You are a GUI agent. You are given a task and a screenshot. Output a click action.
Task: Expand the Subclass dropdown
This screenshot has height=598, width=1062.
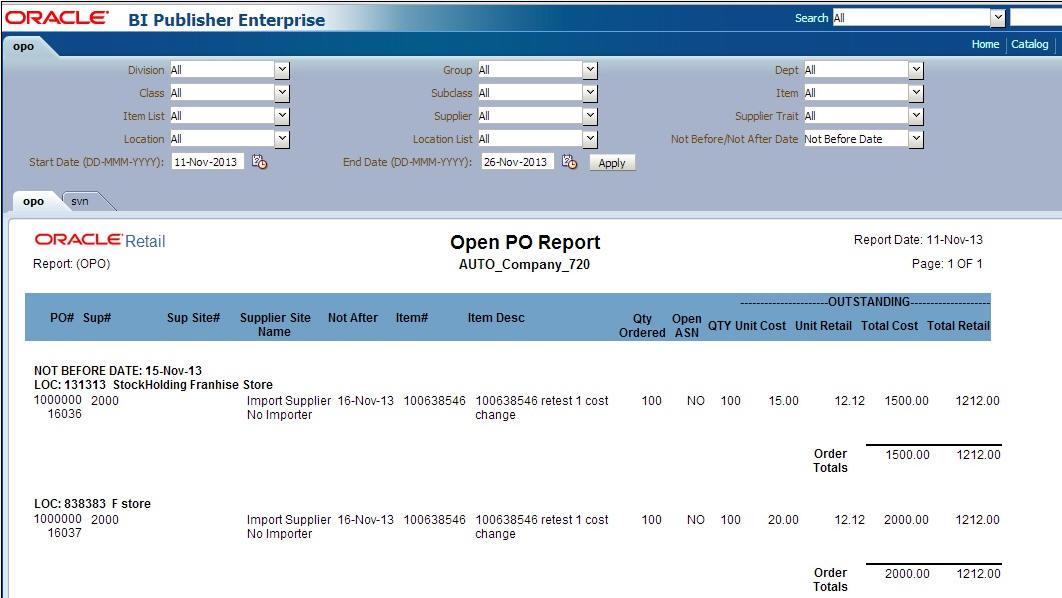tap(590, 93)
